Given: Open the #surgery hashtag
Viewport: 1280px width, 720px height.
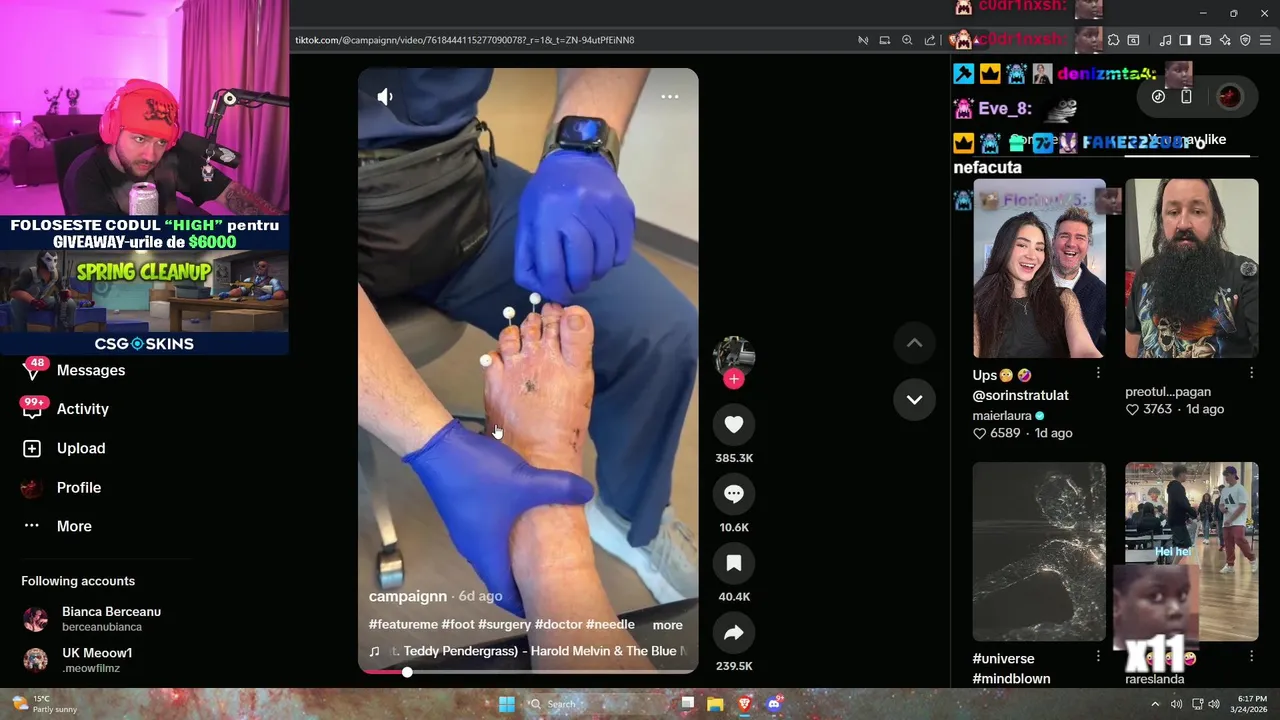Looking at the screenshot, I should [x=504, y=624].
